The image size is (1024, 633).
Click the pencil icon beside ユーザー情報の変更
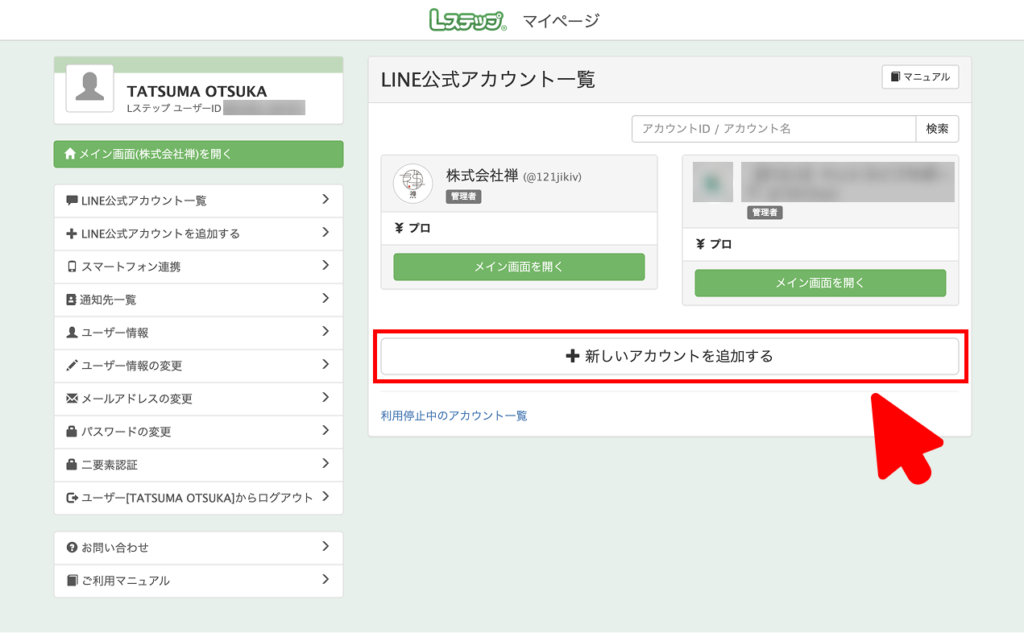71,366
